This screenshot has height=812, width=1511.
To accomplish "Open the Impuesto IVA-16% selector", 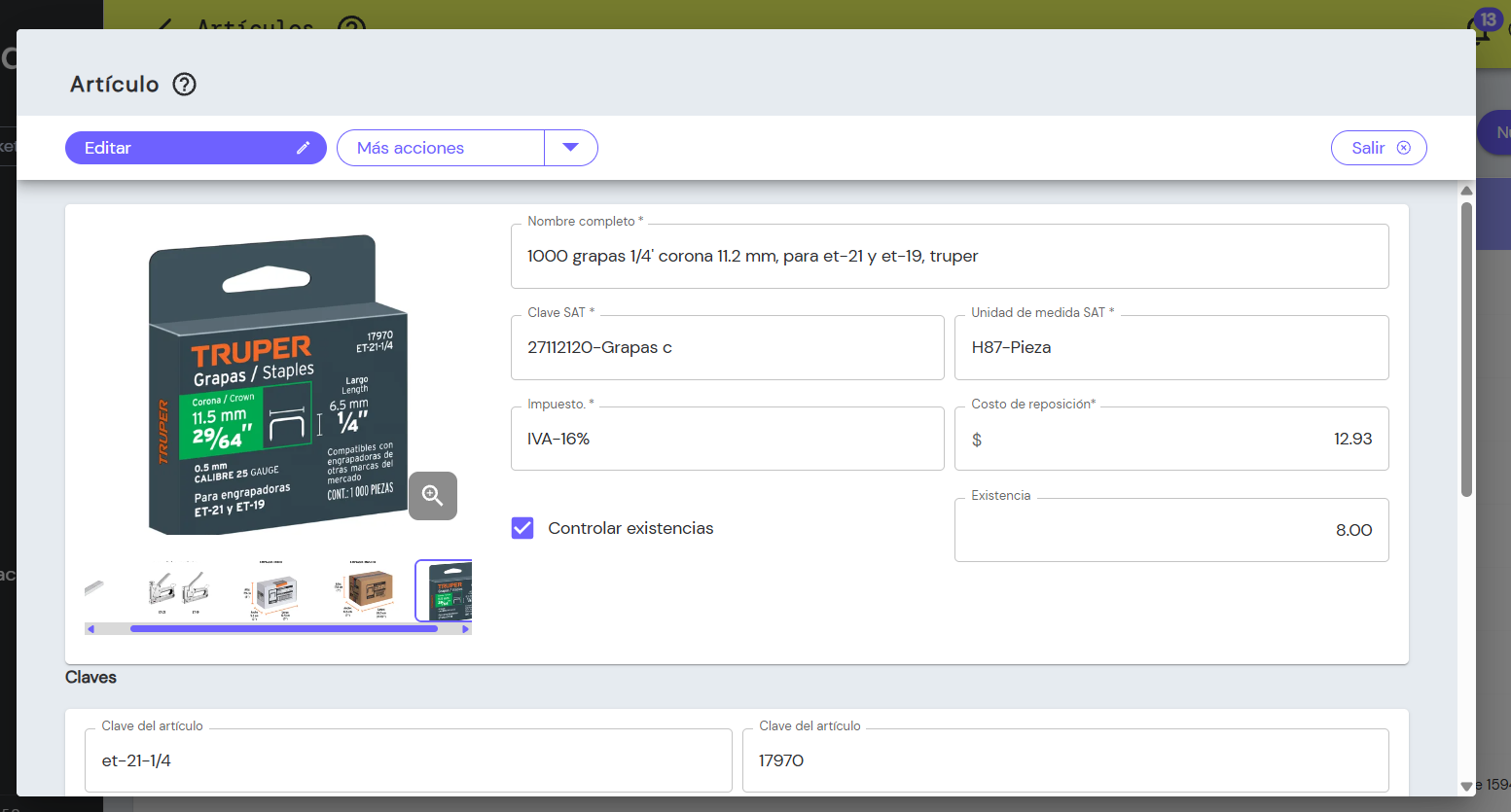I will pos(728,439).
